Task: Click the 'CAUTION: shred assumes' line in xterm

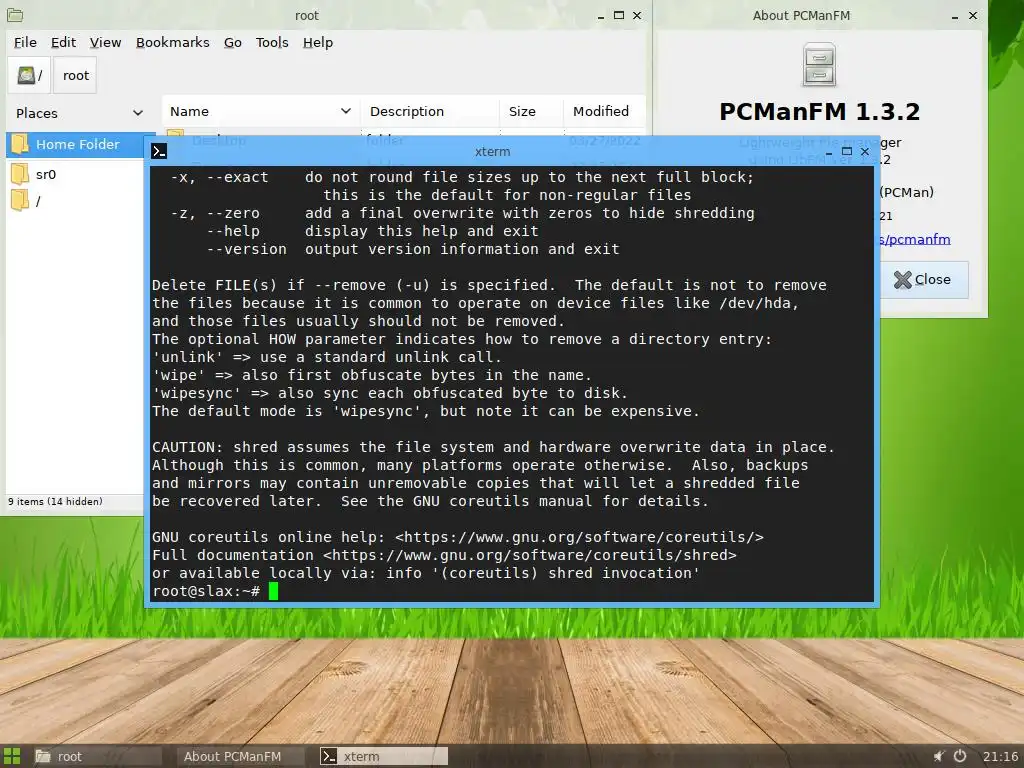Action: [x=493, y=447]
